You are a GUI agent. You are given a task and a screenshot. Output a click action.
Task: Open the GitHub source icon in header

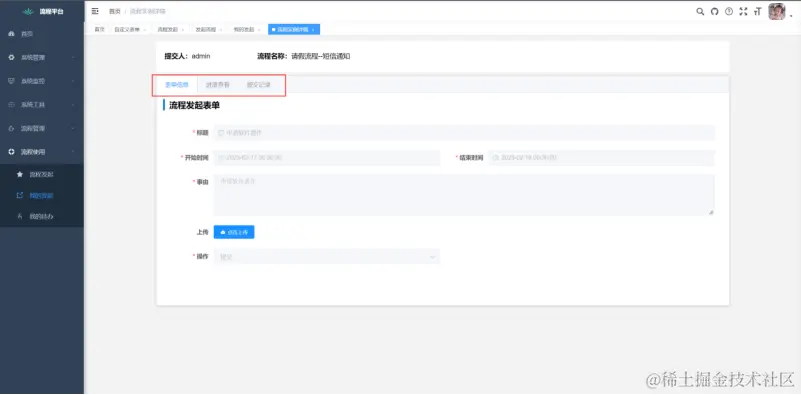715,11
